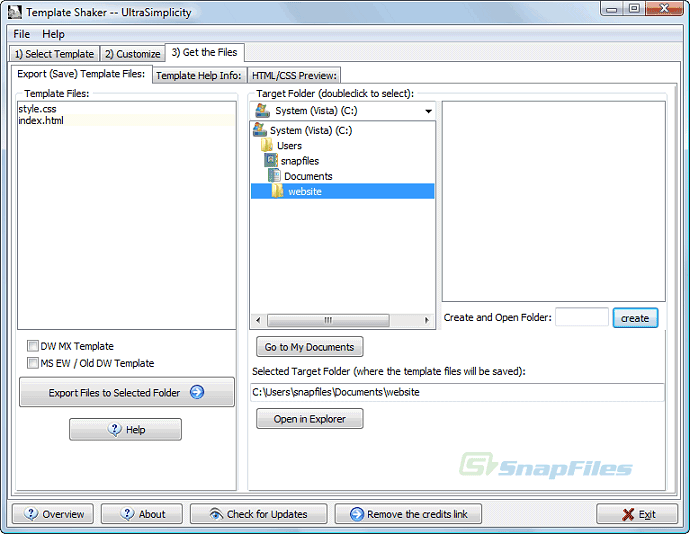Enable the MS EW / Old DW Template checkbox
This screenshot has width=690, height=534.
click(x=33, y=363)
